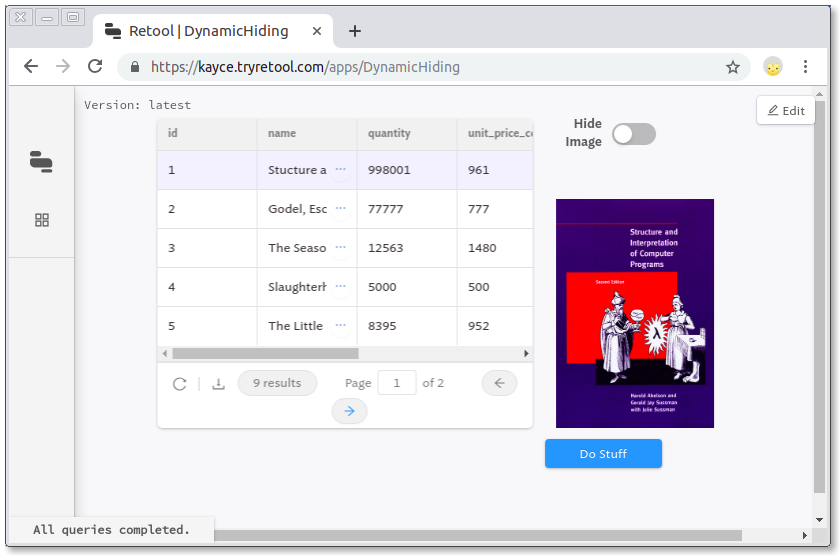Bookmark this page with the star icon
This screenshot has width=840, height=556.
[x=732, y=67]
